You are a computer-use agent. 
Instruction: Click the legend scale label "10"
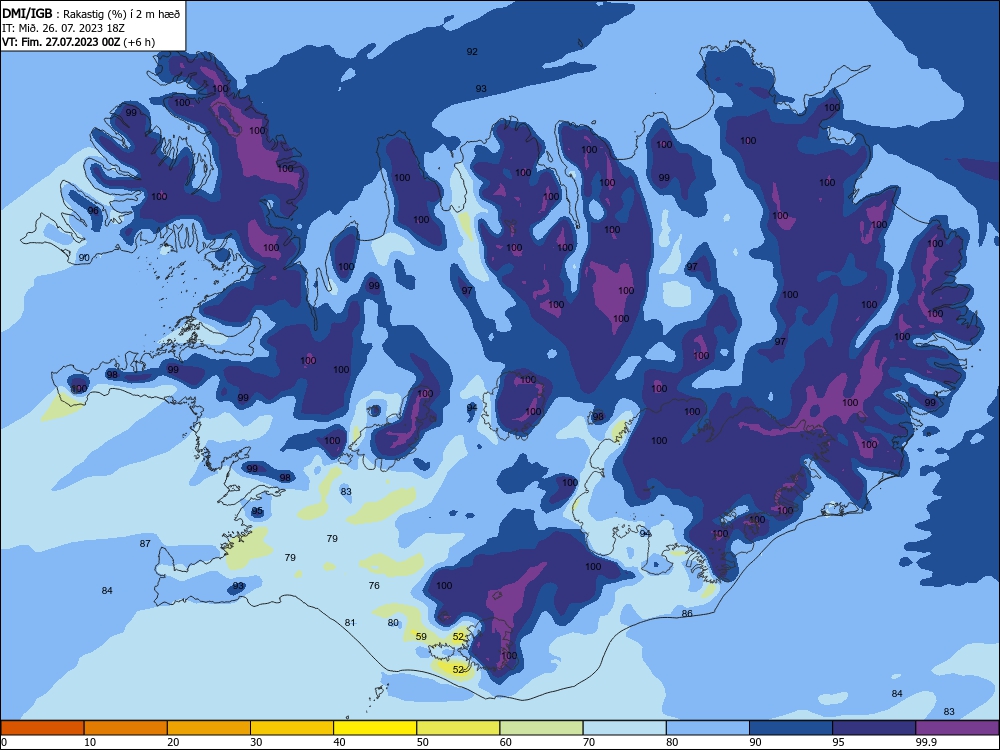point(90,742)
